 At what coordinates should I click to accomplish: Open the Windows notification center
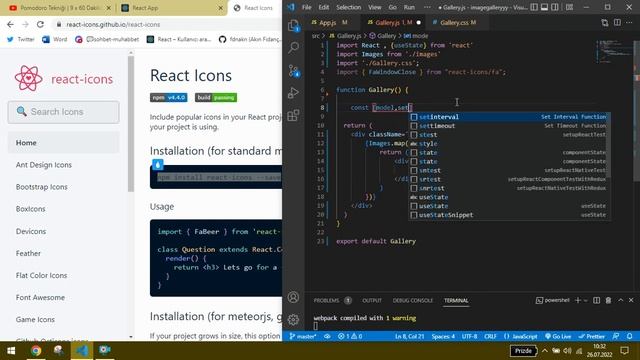[624, 351]
